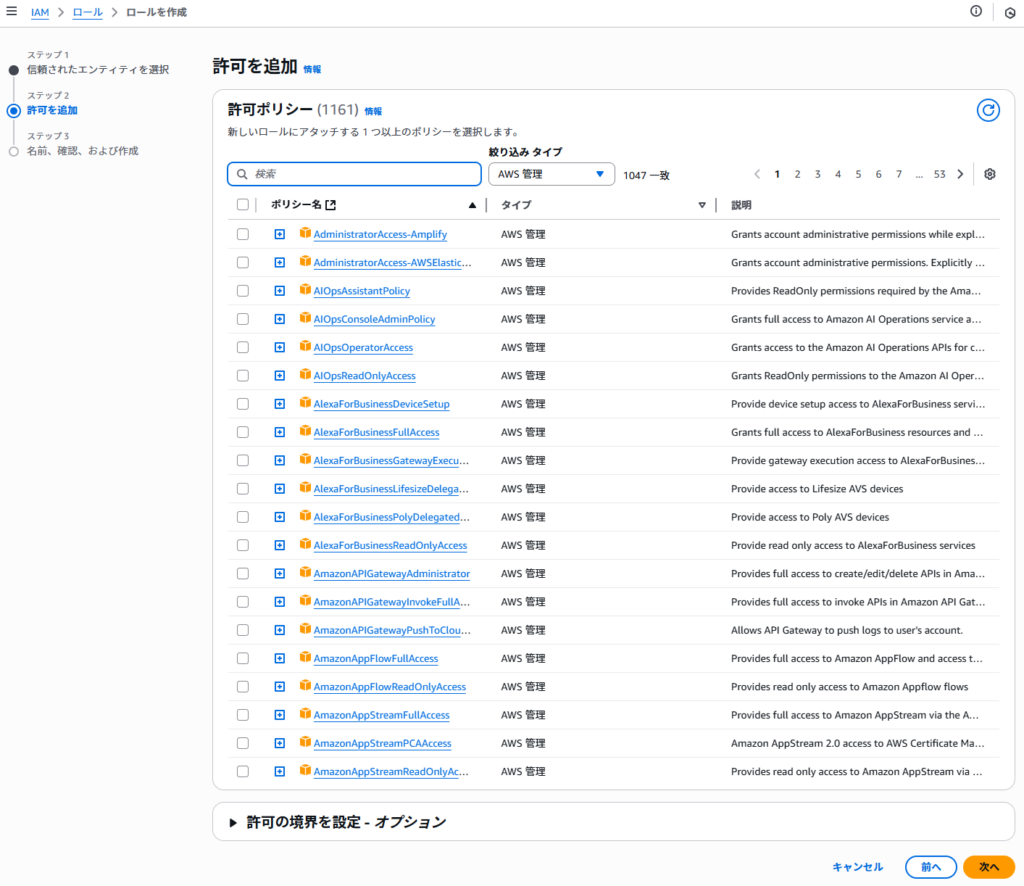Click the 次へ button

[x=989, y=867]
